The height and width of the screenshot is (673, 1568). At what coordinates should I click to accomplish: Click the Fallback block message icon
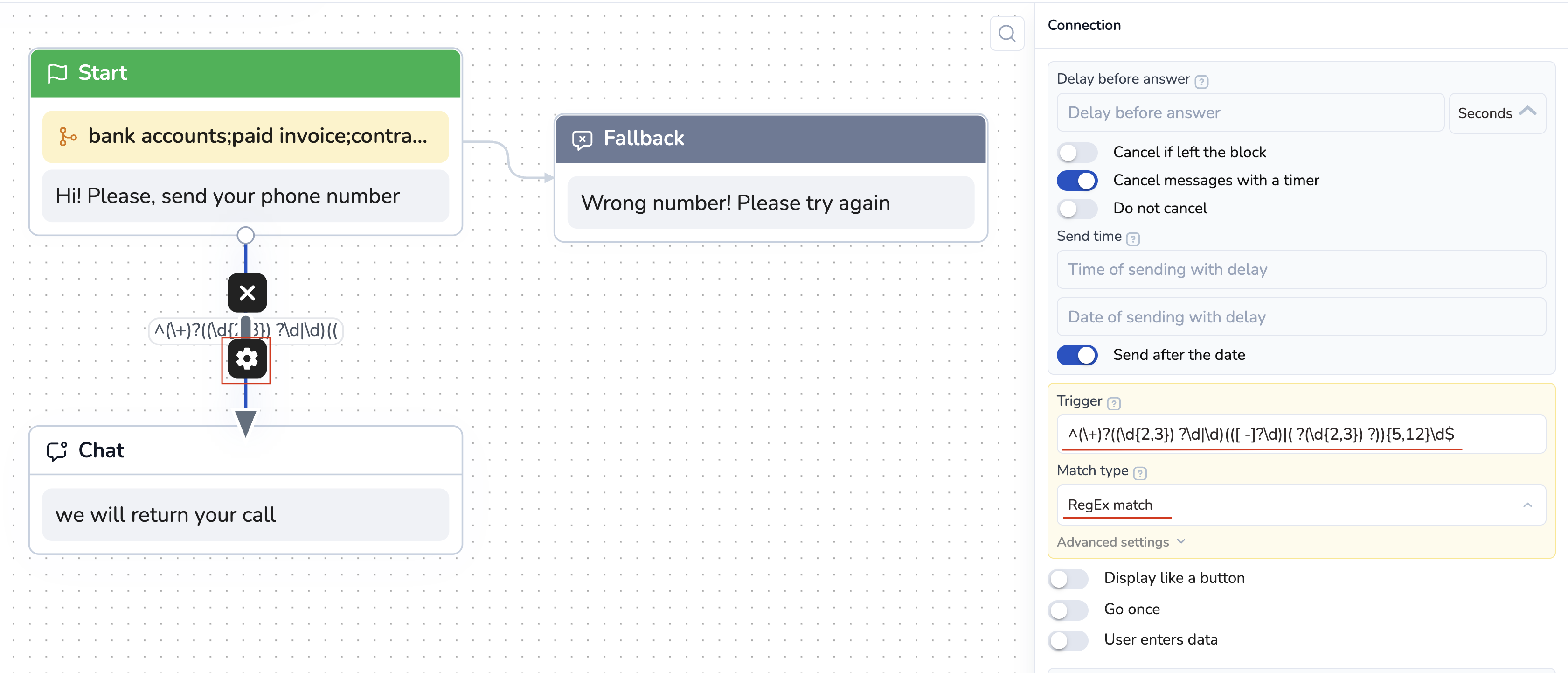click(x=582, y=140)
